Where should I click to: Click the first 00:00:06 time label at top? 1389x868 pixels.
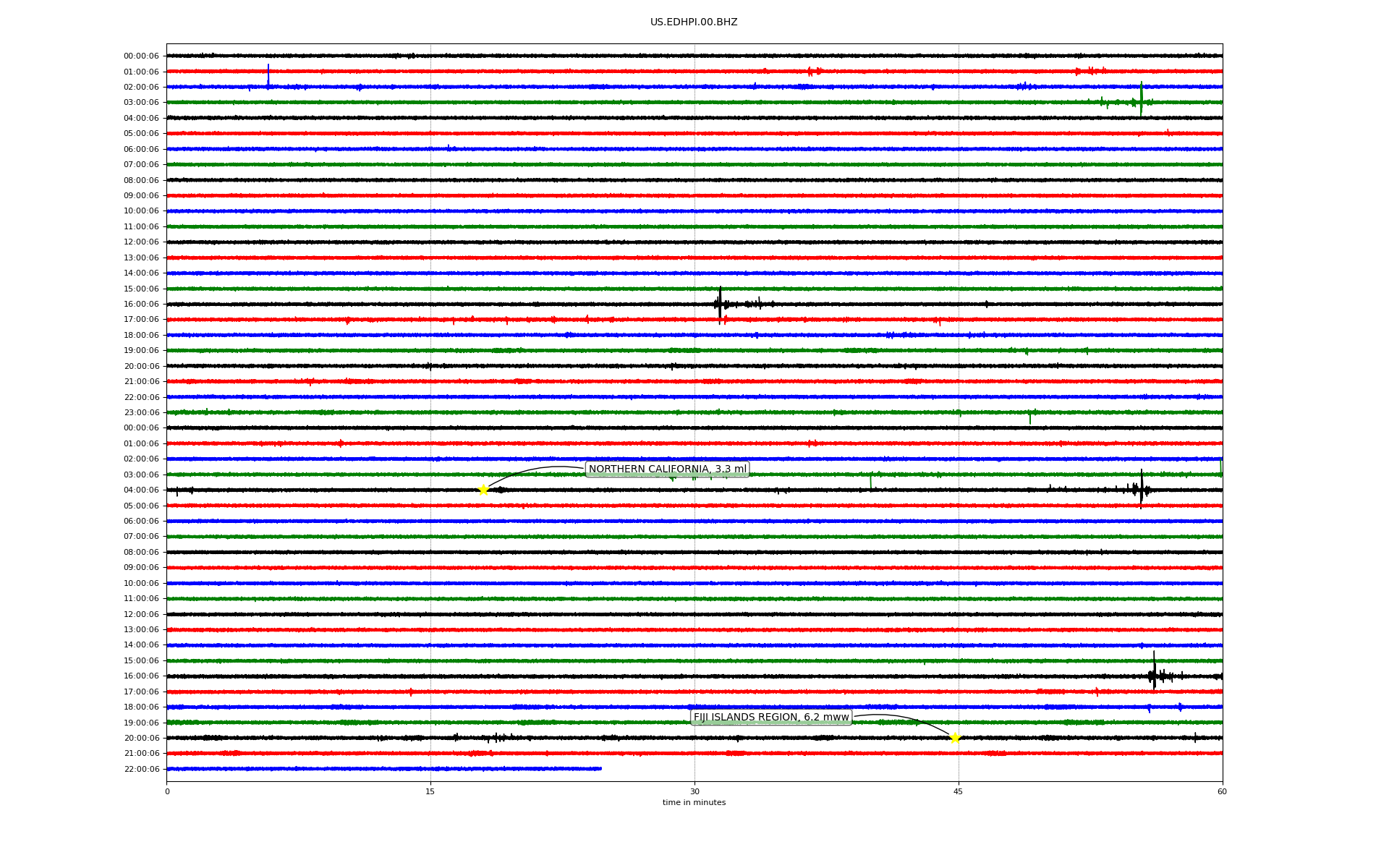coord(141,56)
